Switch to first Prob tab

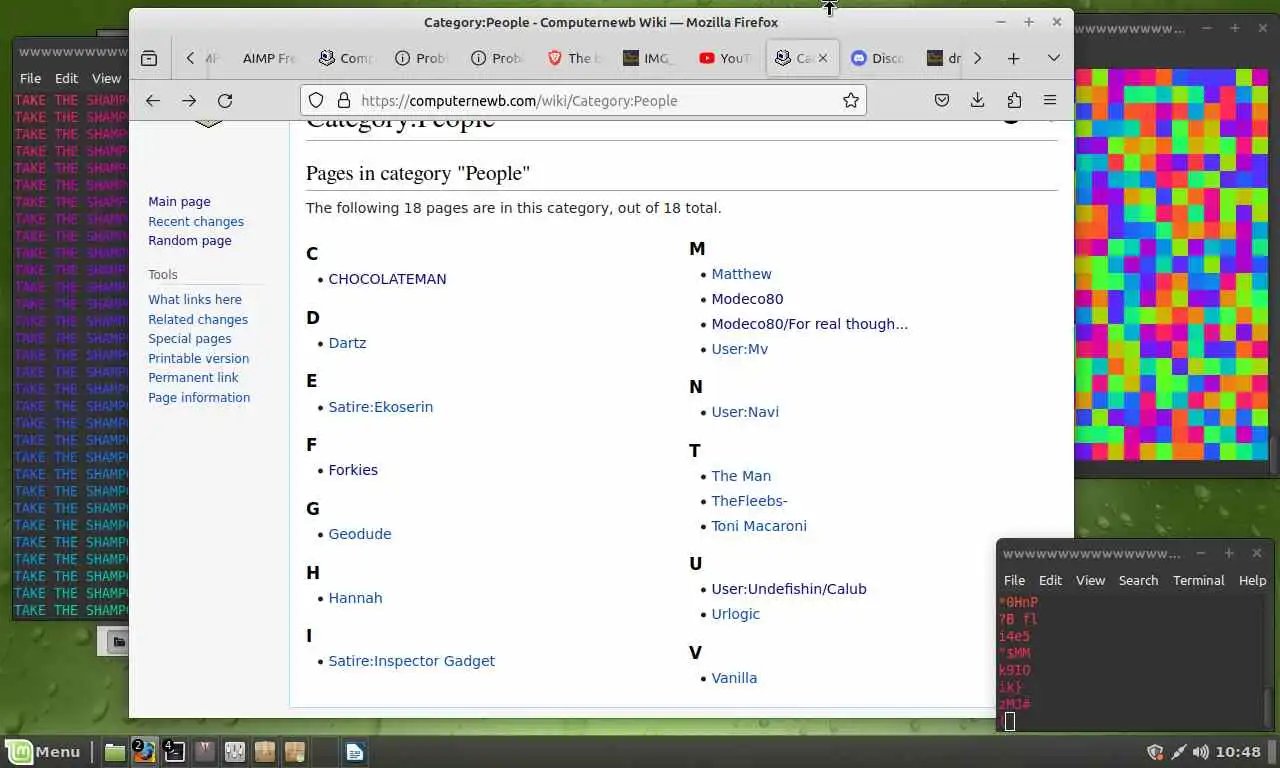pyautogui.click(x=422, y=58)
